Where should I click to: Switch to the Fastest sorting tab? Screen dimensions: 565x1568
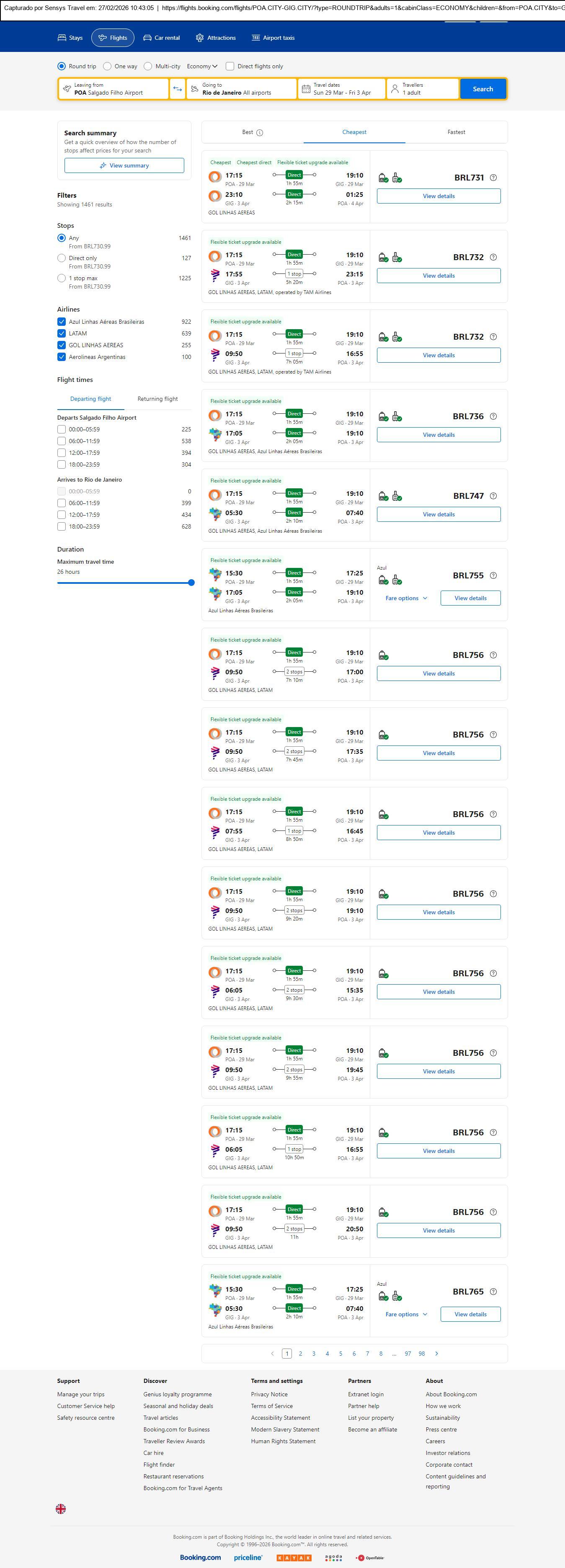[456, 132]
